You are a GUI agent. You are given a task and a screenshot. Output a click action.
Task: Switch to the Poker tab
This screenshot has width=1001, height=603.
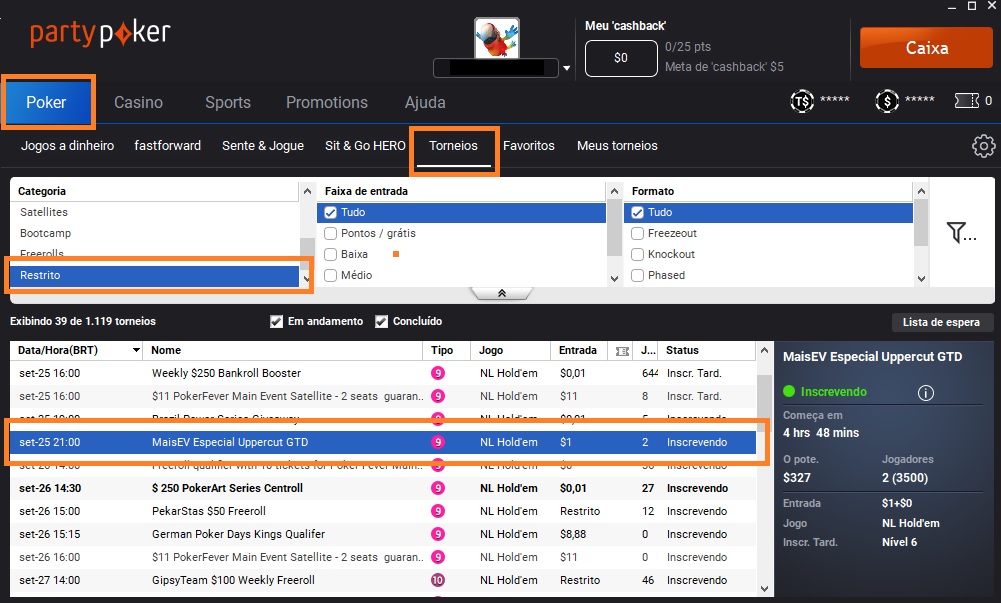pos(46,102)
